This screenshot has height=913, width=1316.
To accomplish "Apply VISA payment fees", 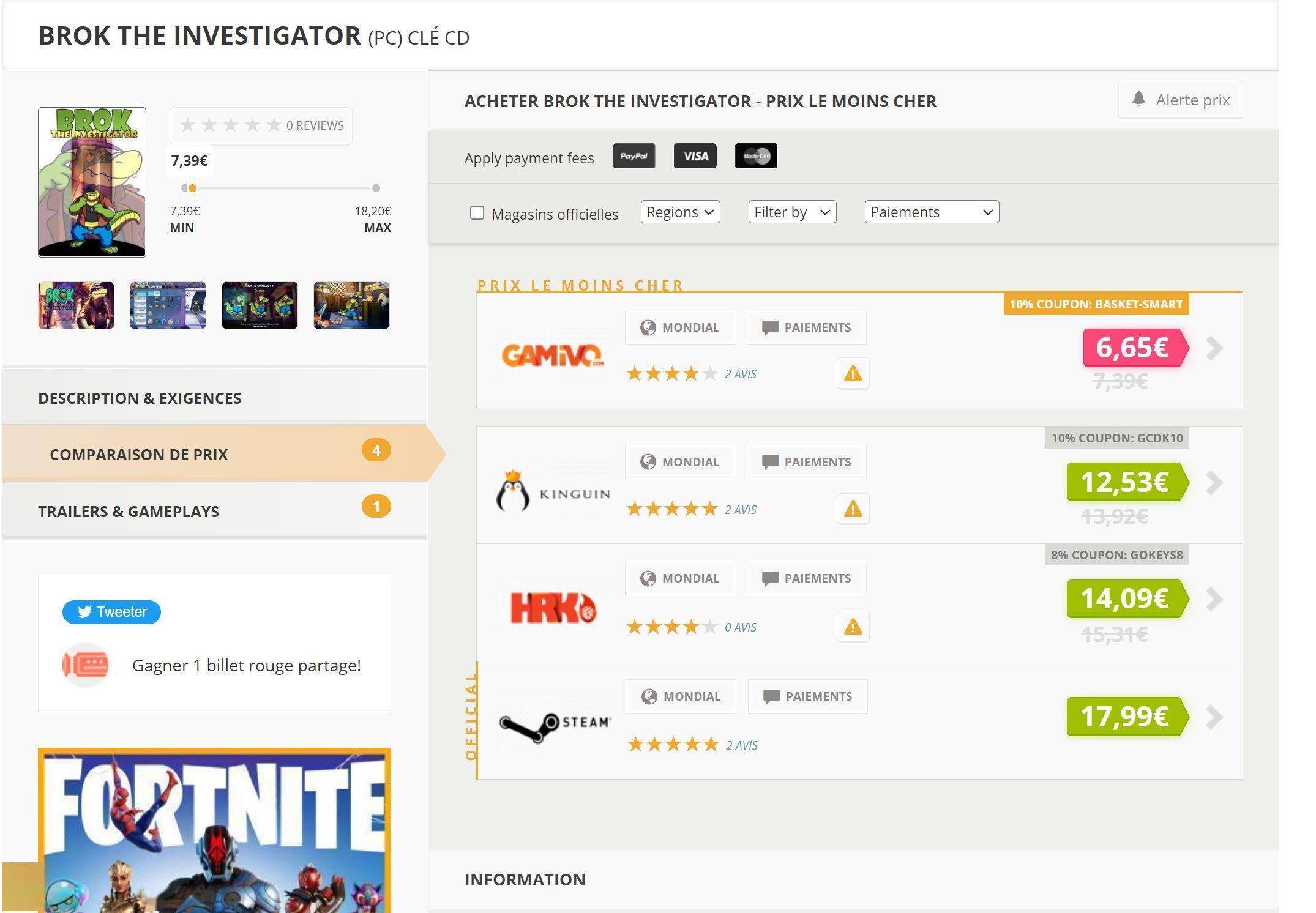I will coord(695,156).
